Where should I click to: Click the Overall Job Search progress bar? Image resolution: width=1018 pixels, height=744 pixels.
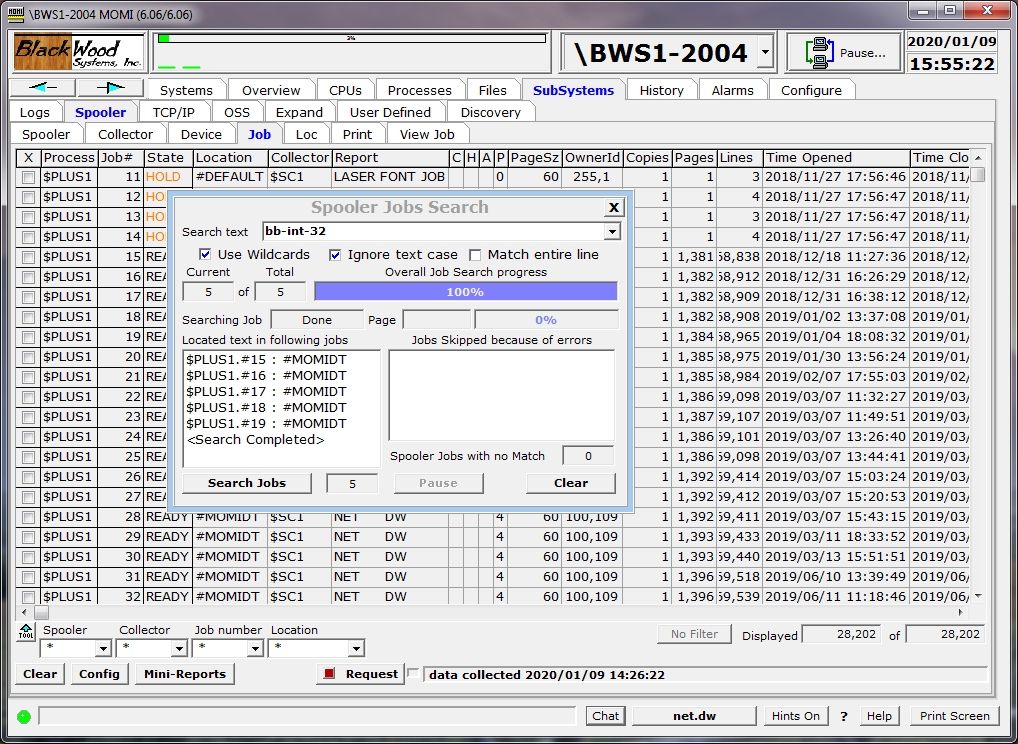pyautogui.click(x=465, y=292)
